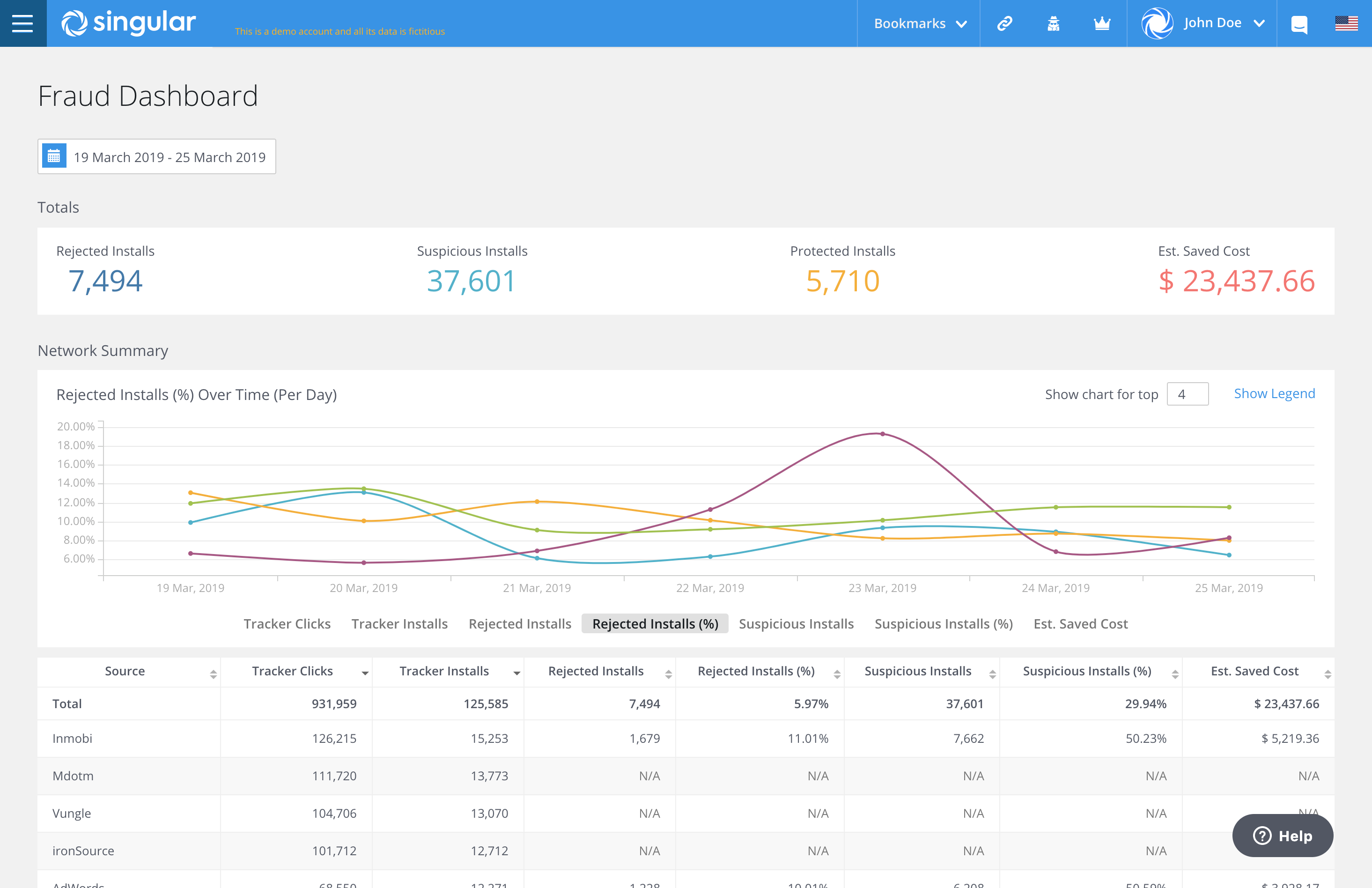Select Est. Saved Cost chart metric

tap(1080, 623)
